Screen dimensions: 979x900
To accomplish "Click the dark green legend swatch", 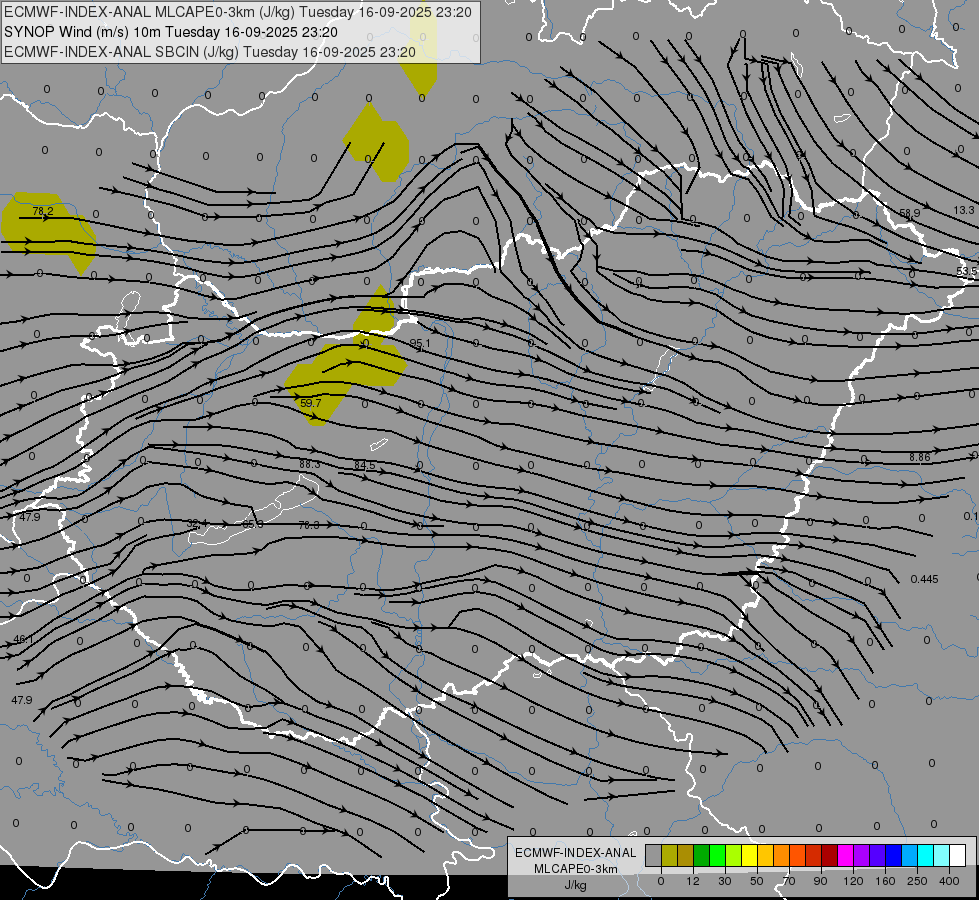I will click(702, 855).
